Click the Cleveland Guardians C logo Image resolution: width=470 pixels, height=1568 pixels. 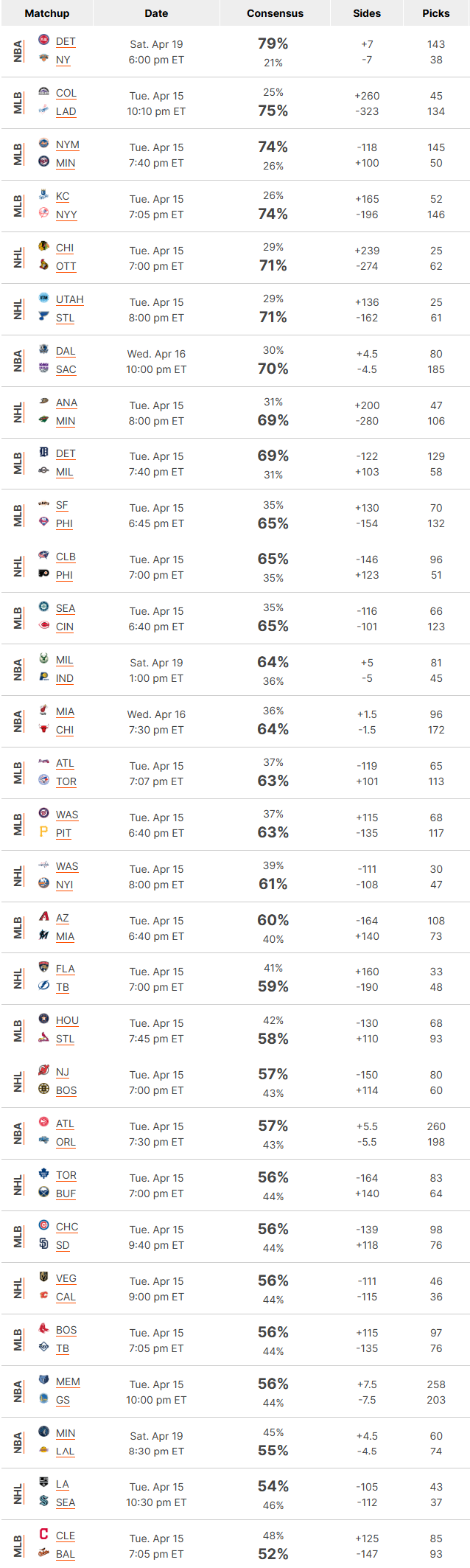(43, 1534)
